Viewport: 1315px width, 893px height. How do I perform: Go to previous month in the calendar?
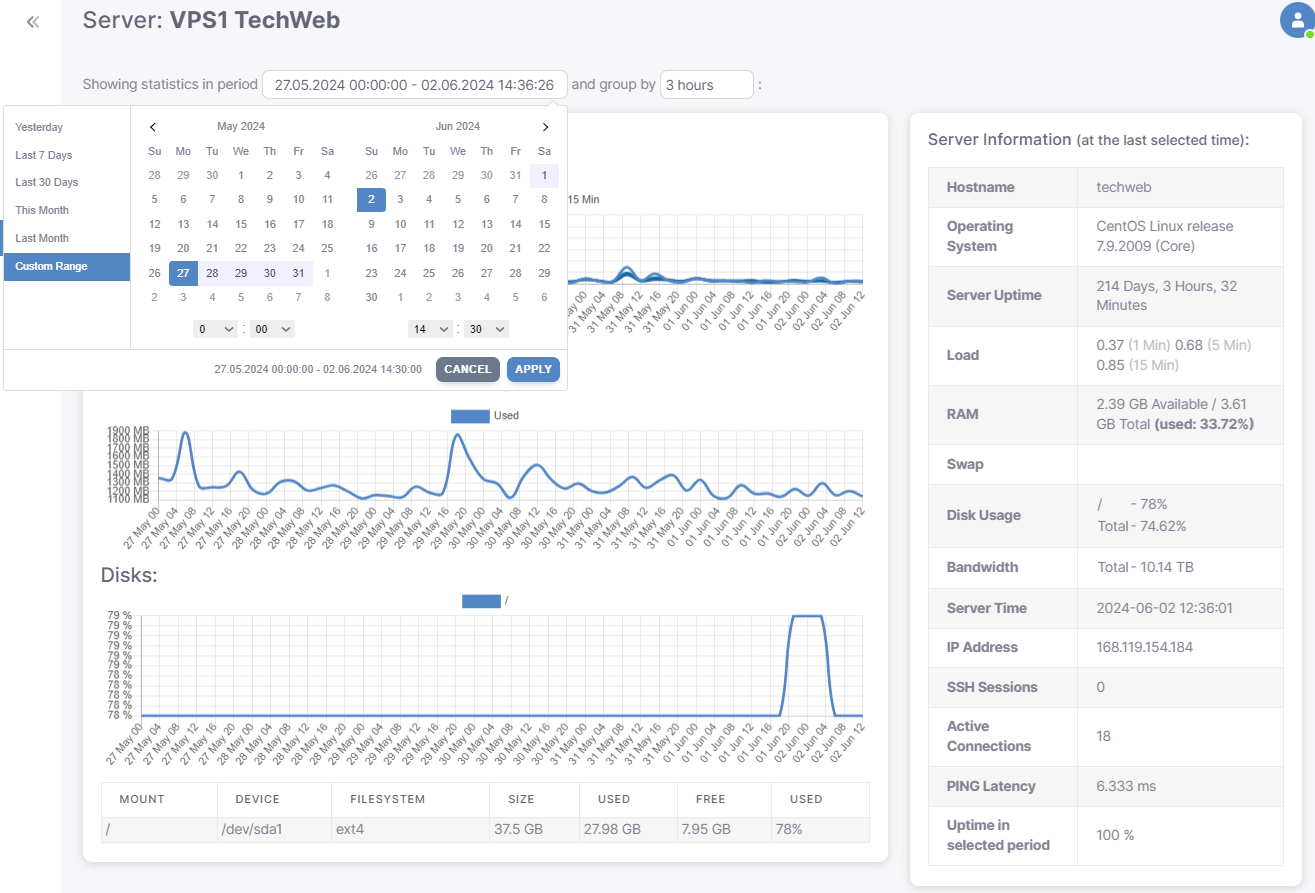(x=153, y=127)
